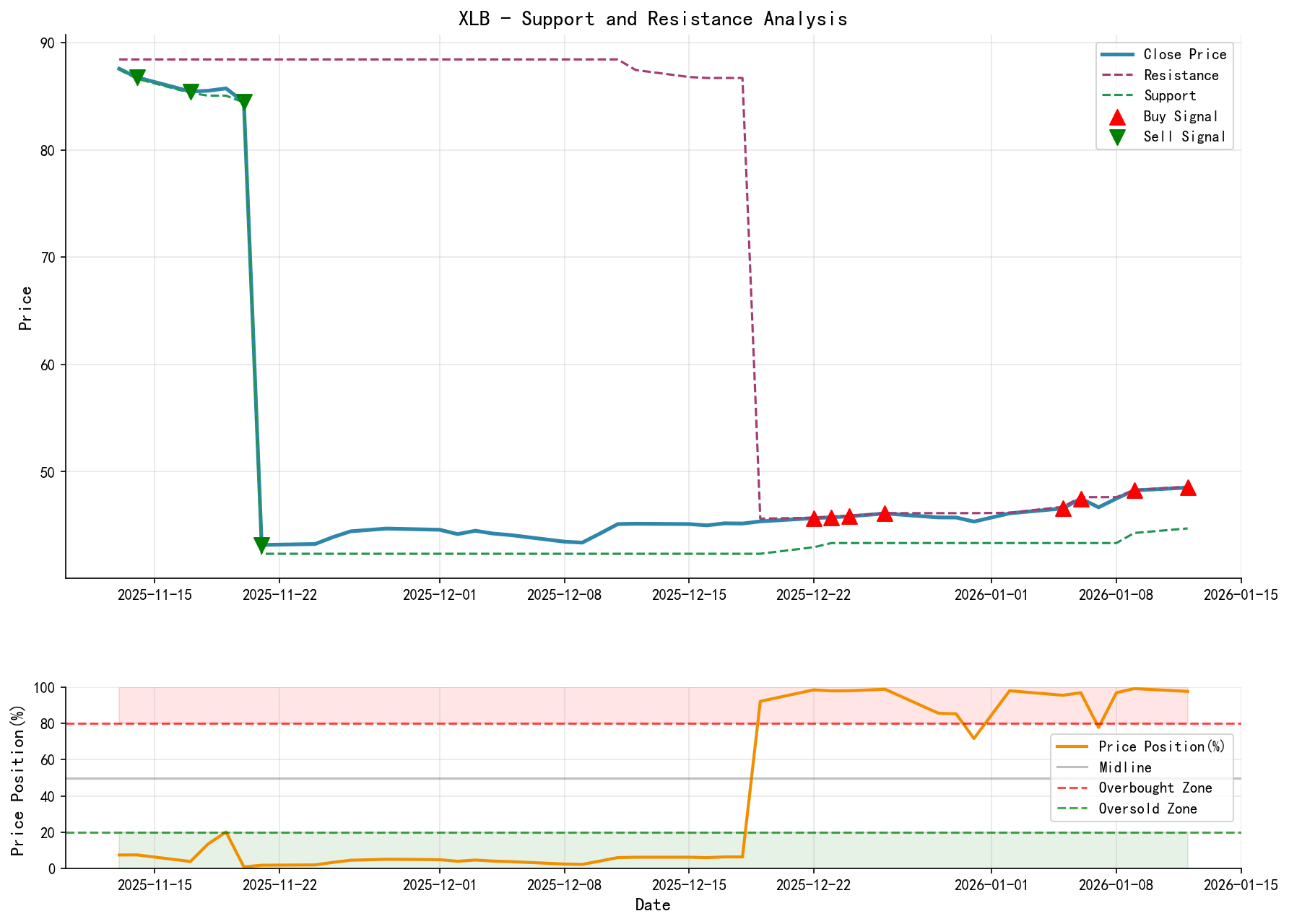Image resolution: width=1289 pixels, height=924 pixels.
Task: Click the chart title XLB Support and Resistance Analysis
Action: point(652,19)
